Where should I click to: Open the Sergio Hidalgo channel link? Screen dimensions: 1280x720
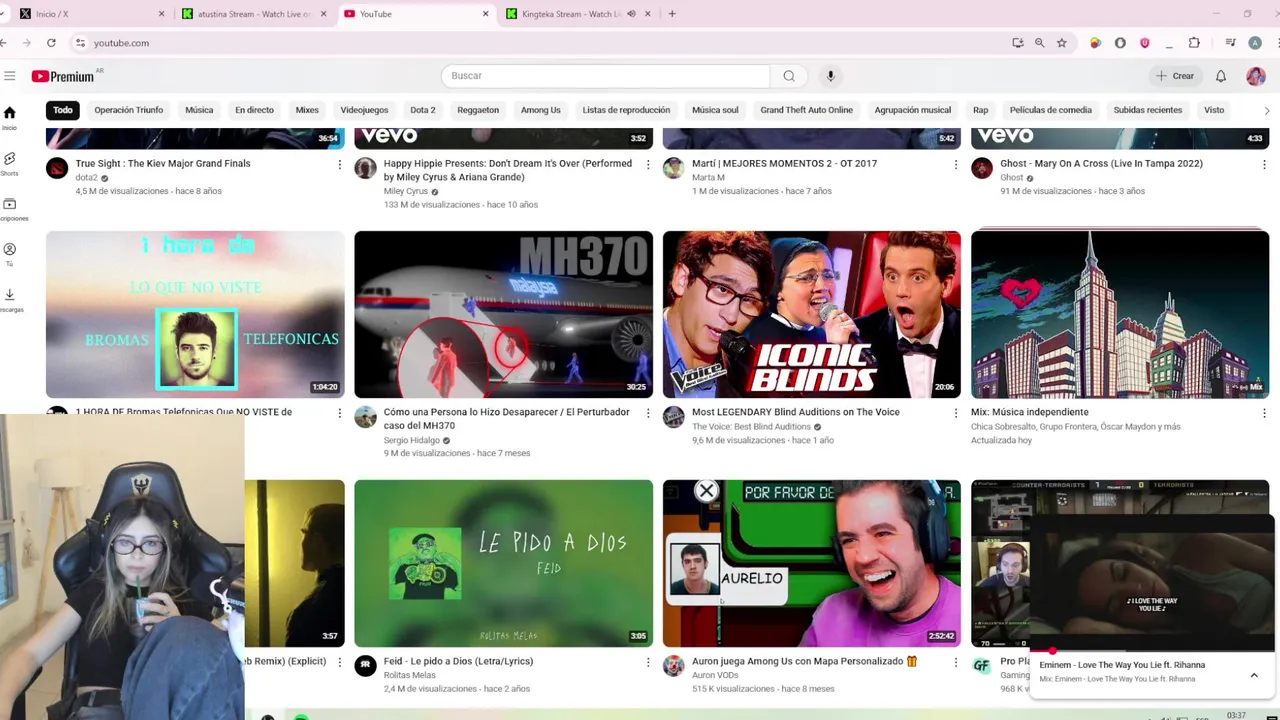(x=411, y=440)
